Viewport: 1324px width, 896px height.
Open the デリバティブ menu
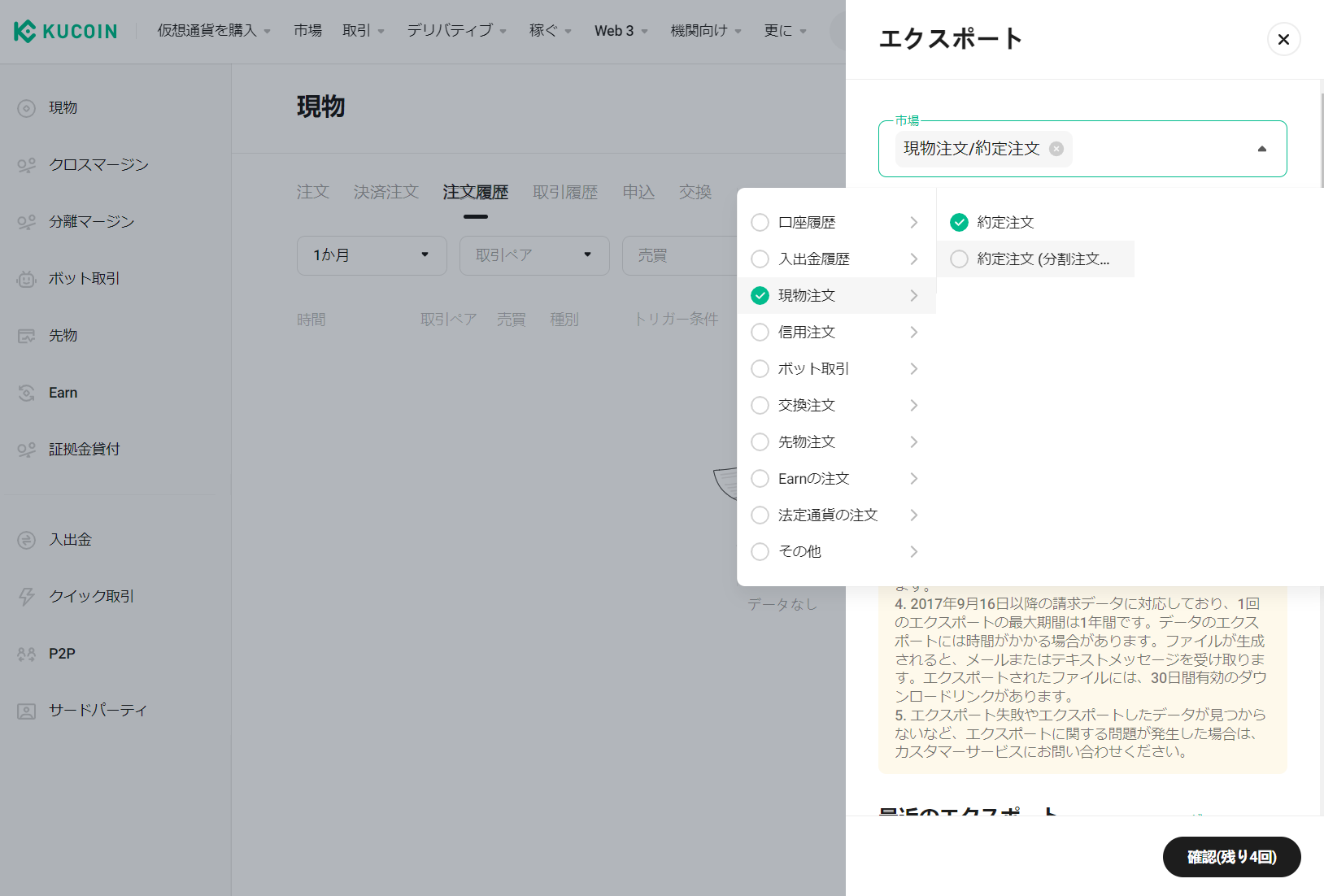coord(451,30)
